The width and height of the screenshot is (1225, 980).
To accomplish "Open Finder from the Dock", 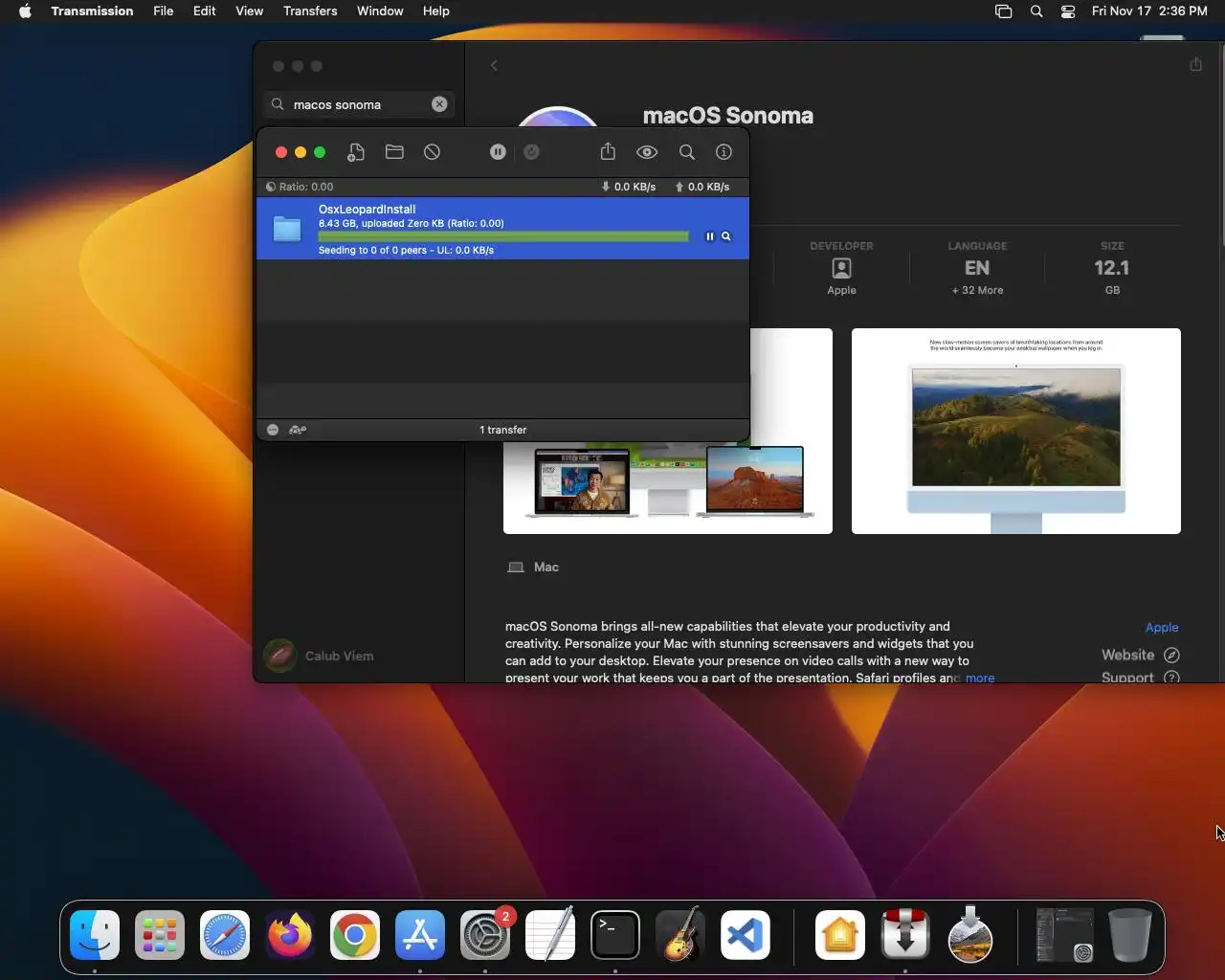I will coord(95,934).
